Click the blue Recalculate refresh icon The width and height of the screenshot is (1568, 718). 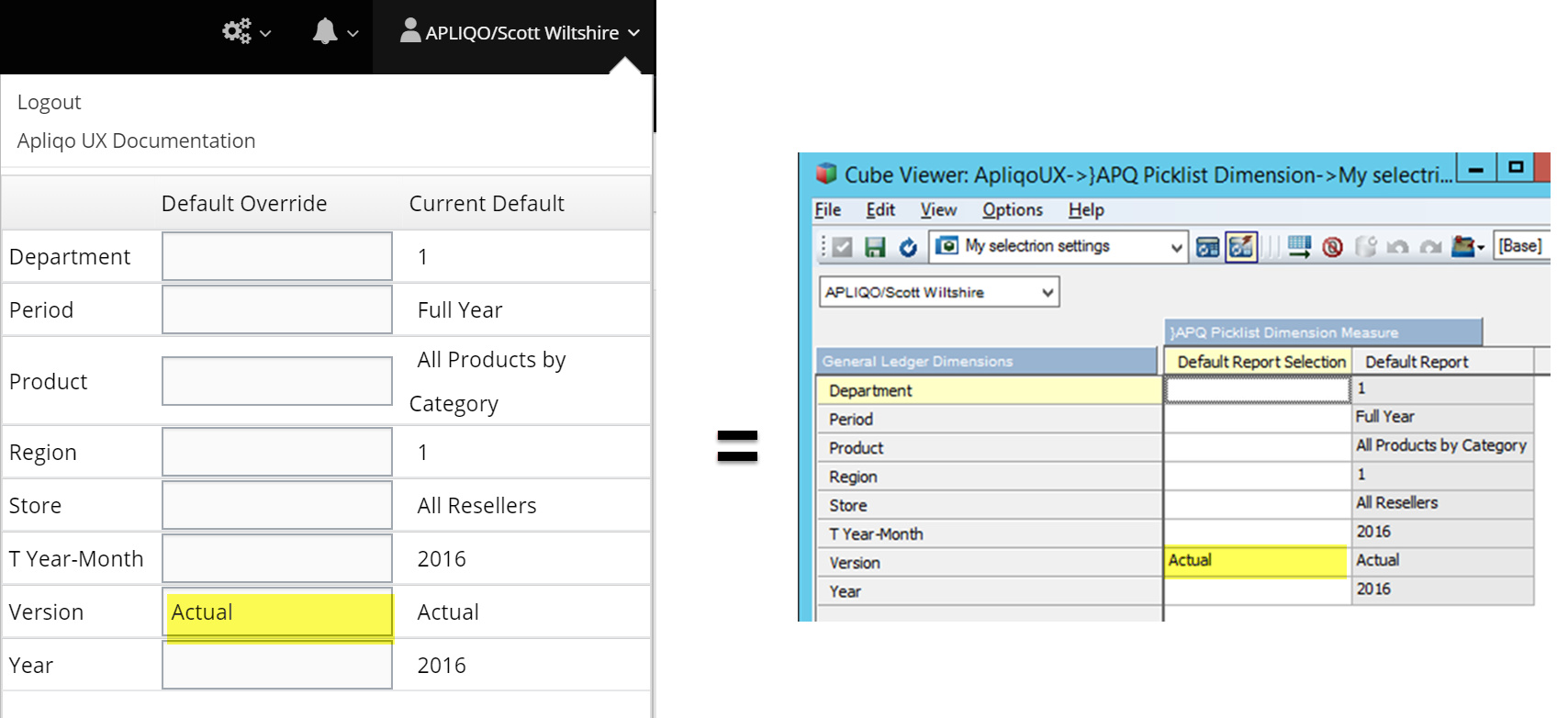click(908, 247)
